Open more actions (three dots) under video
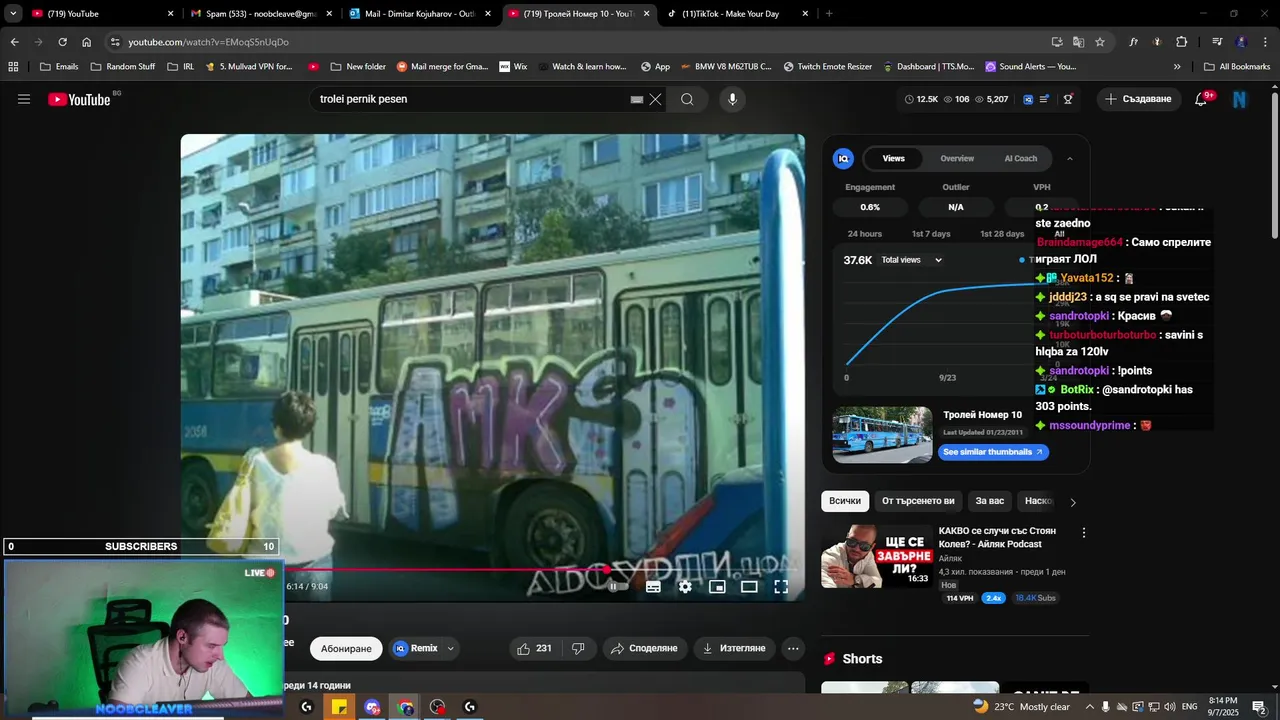 (793, 648)
